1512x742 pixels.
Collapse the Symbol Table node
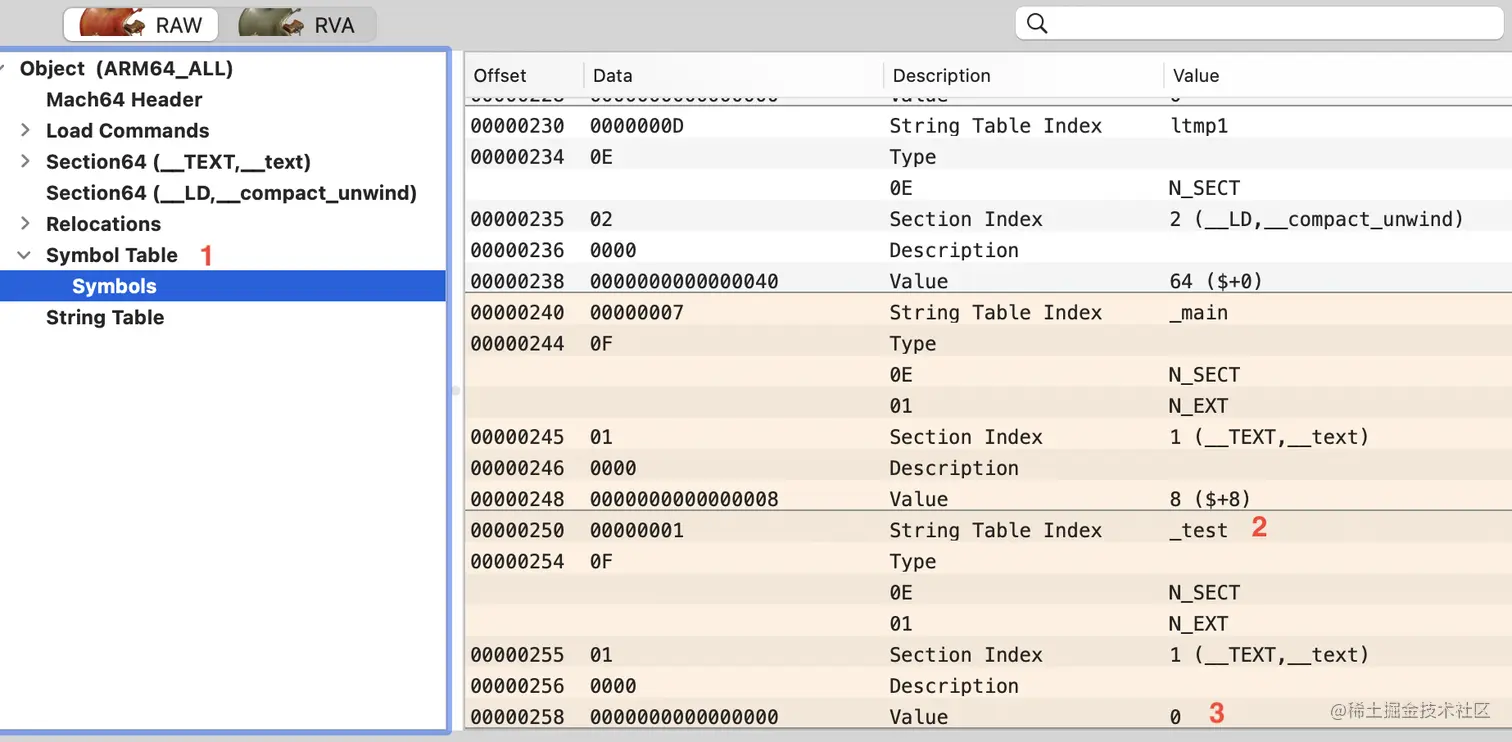pyautogui.click(x=26, y=255)
